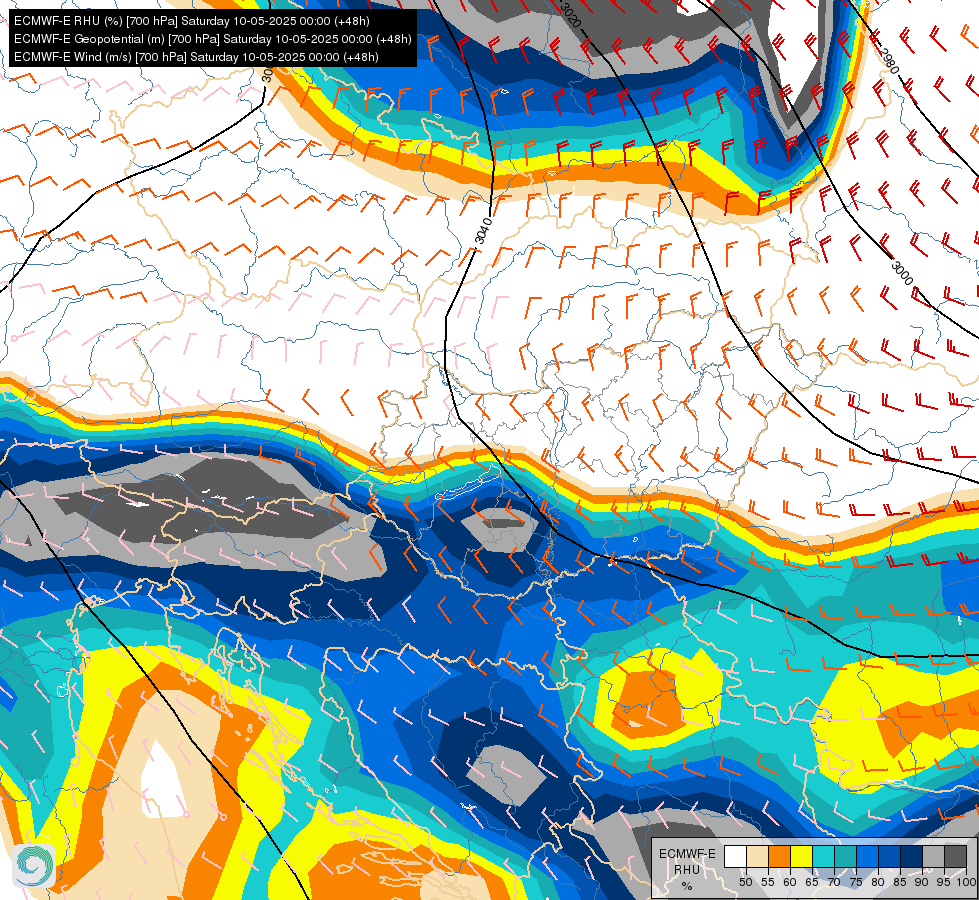Click the '3020' contour label at top
This screenshot has height=900, width=979.
[x=570, y=16]
